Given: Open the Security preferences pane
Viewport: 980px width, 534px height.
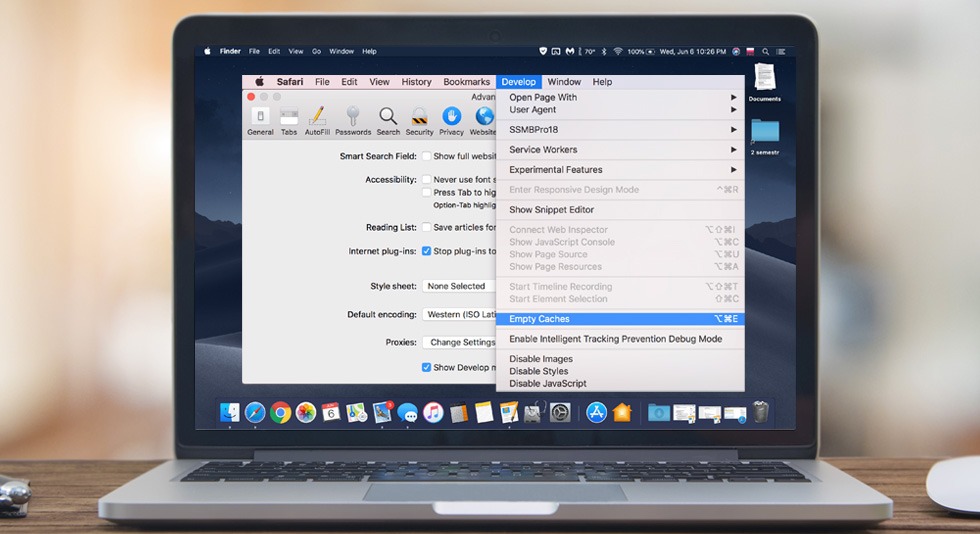Looking at the screenshot, I should (419, 121).
